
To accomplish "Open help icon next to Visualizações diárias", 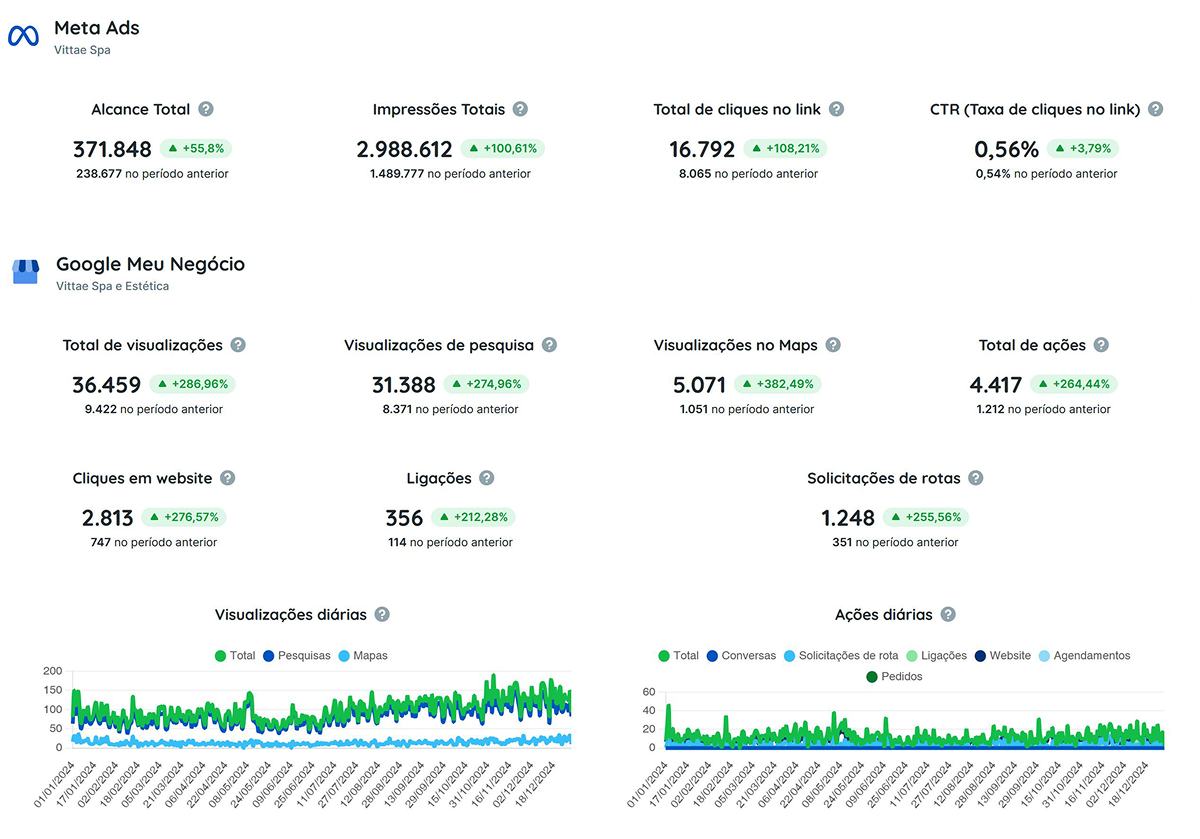I will click(x=382, y=614).
